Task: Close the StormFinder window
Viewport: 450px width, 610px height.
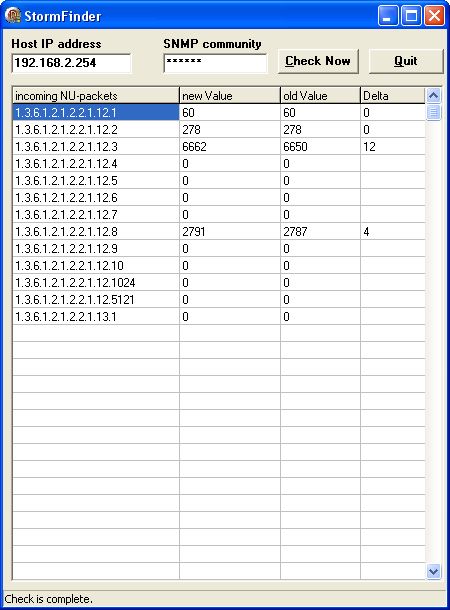Action: point(434,16)
